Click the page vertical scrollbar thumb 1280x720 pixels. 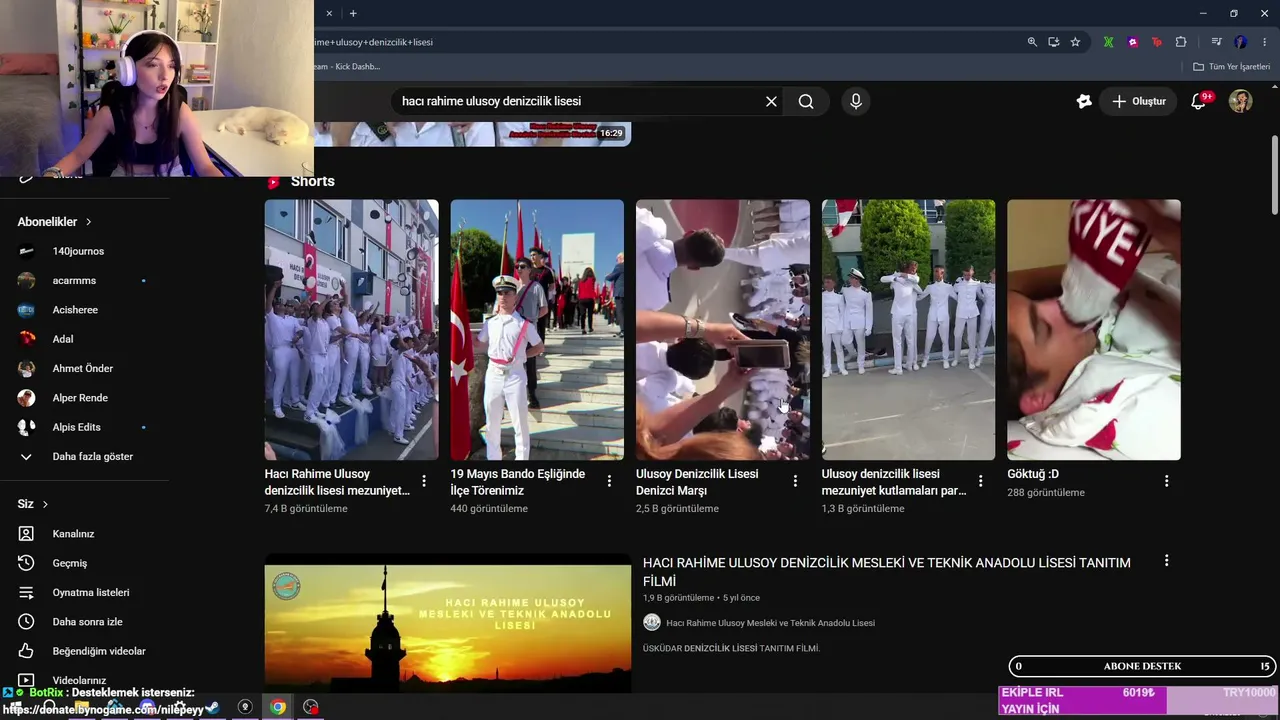click(x=1274, y=173)
